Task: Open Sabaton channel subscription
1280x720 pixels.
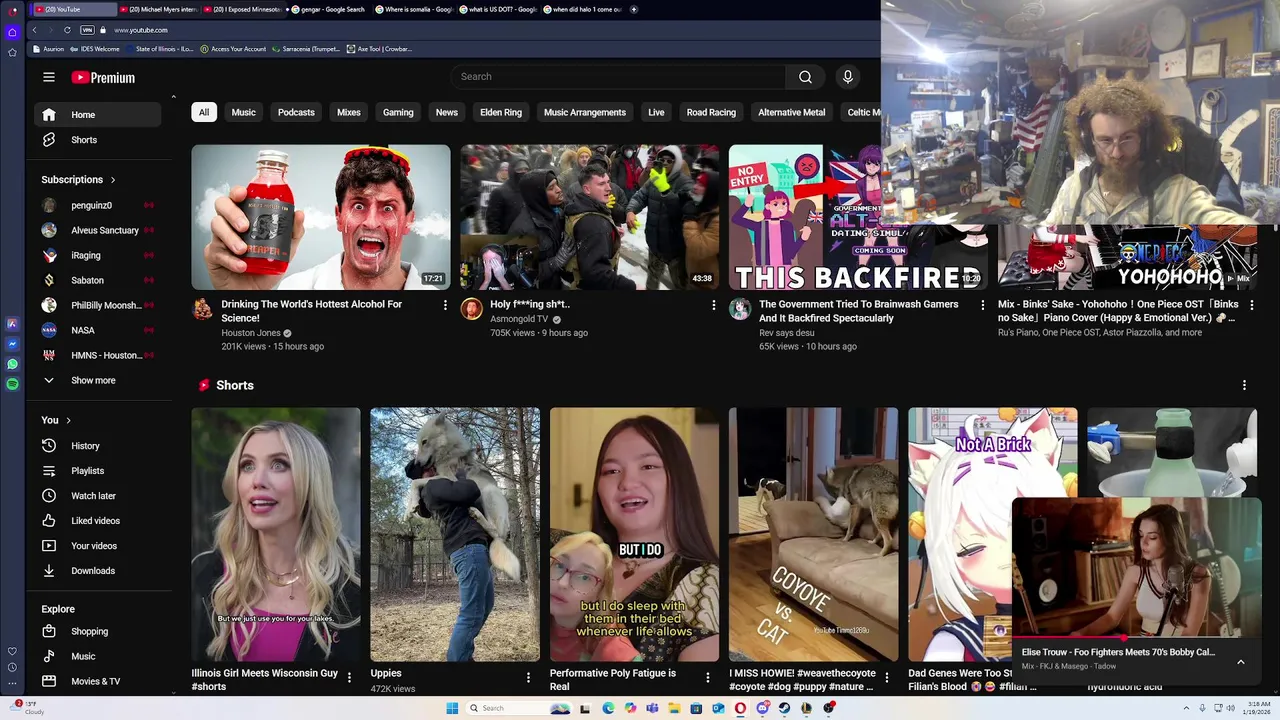Action: (x=98, y=280)
